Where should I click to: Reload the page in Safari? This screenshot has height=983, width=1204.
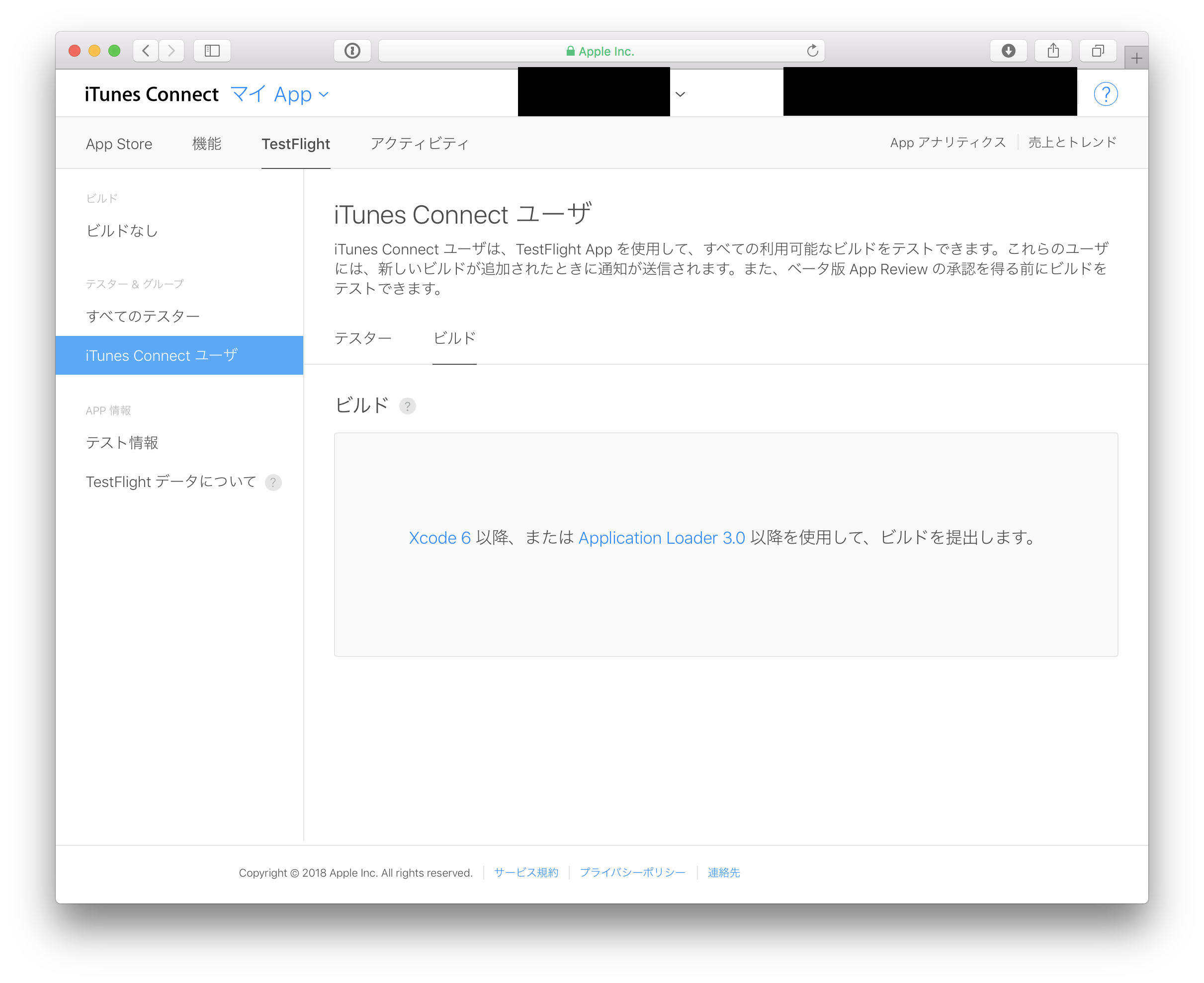pos(813,50)
